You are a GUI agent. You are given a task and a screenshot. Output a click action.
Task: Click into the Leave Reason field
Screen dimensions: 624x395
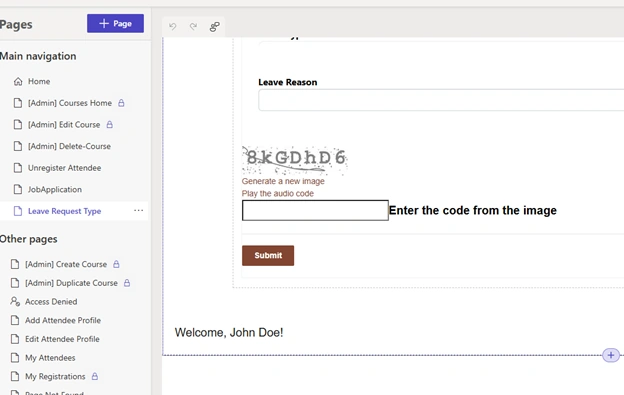pyautogui.click(x=441, y=100)
